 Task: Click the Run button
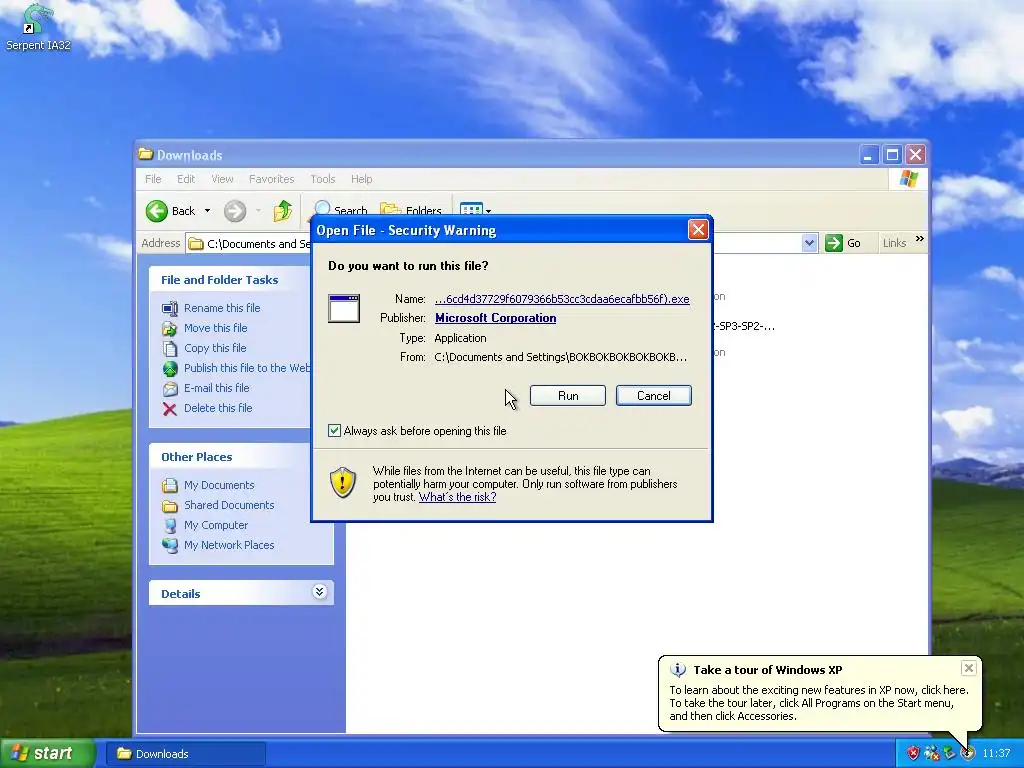click(x=568, y=396)
